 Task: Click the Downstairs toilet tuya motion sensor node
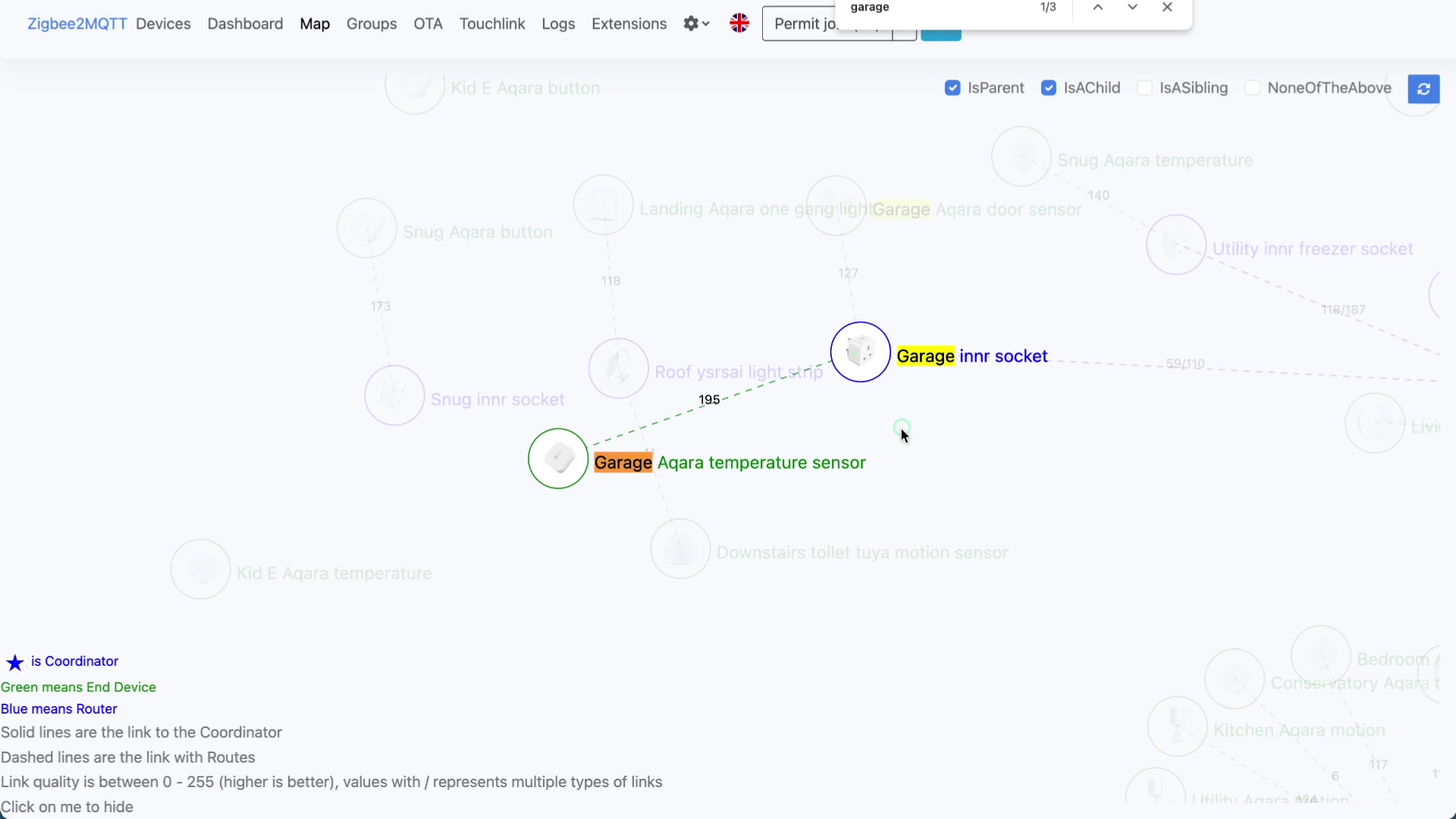tap(680, 549)
